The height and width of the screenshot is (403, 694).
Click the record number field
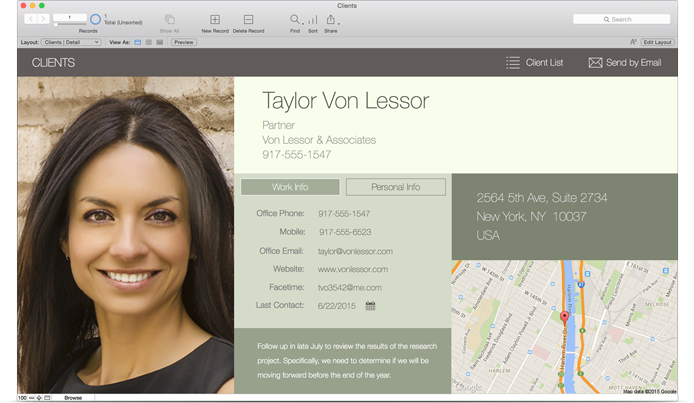click(69, 17)
